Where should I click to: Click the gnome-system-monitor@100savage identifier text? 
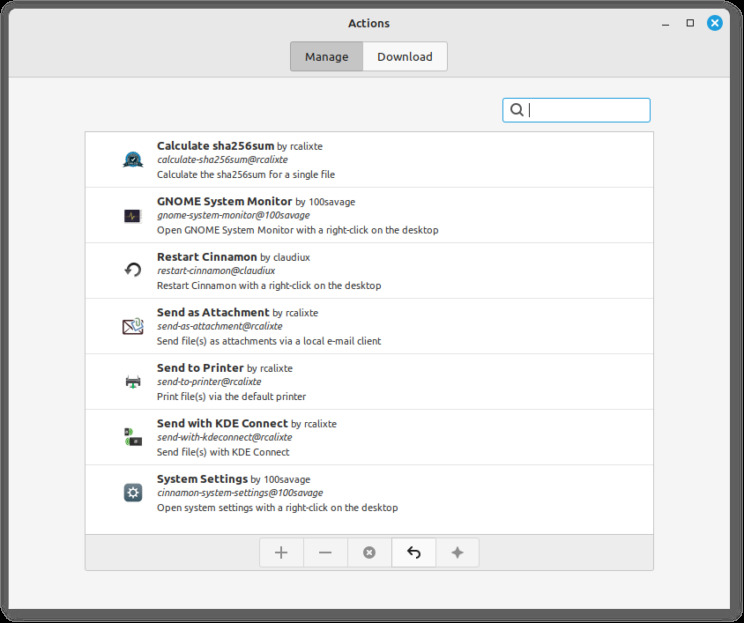point(233,215)
